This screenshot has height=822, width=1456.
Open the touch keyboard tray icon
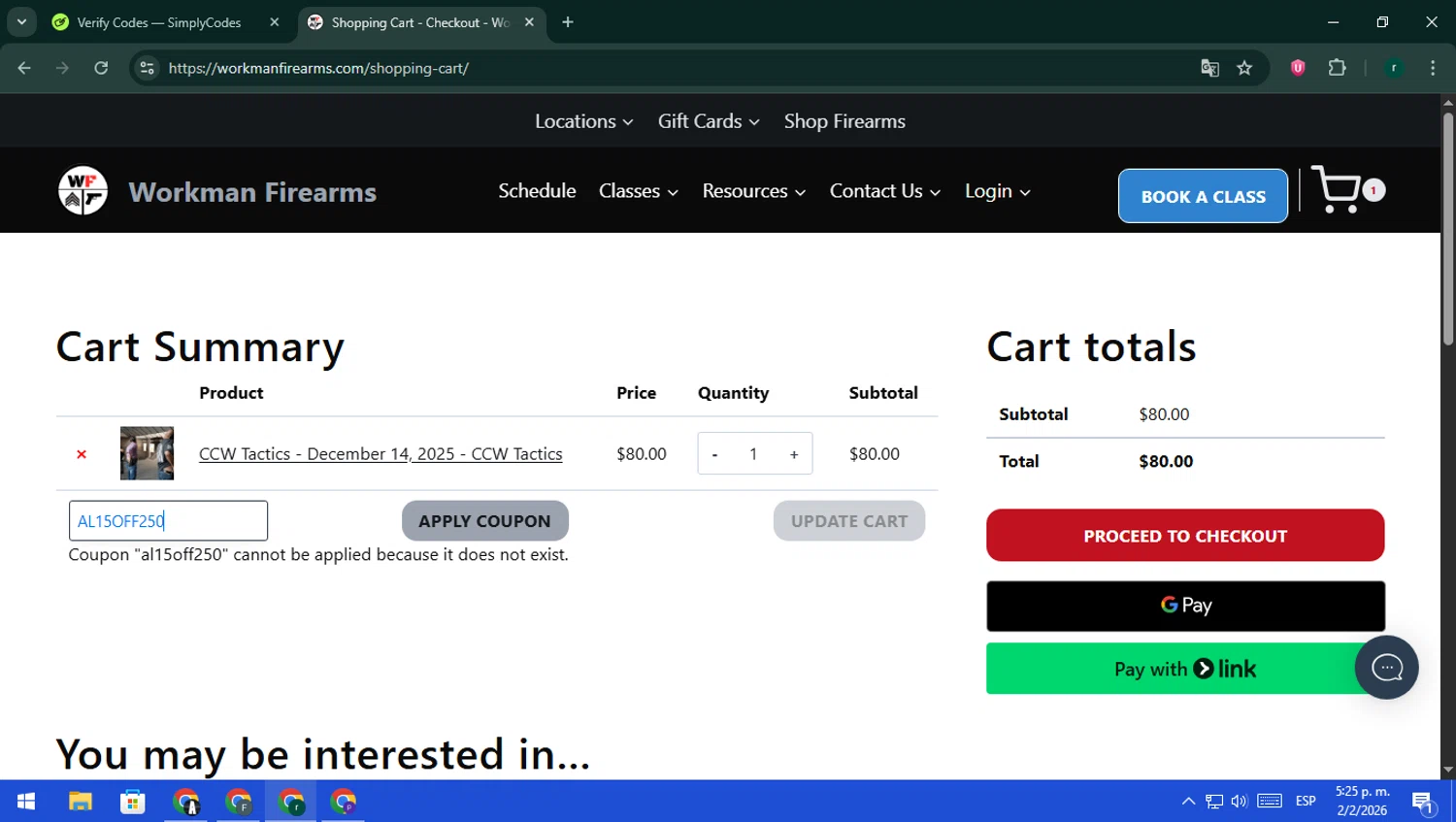tap(1270, 802)
